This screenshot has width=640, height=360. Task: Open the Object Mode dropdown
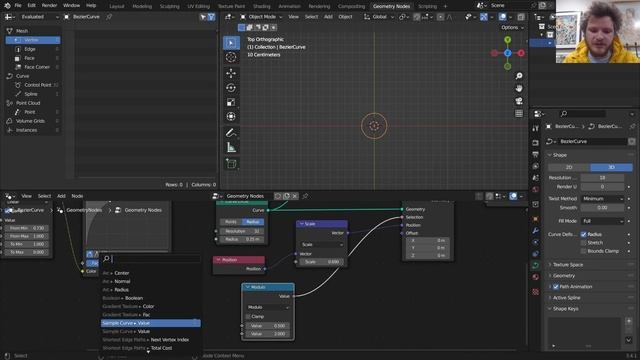coord(261,17)
